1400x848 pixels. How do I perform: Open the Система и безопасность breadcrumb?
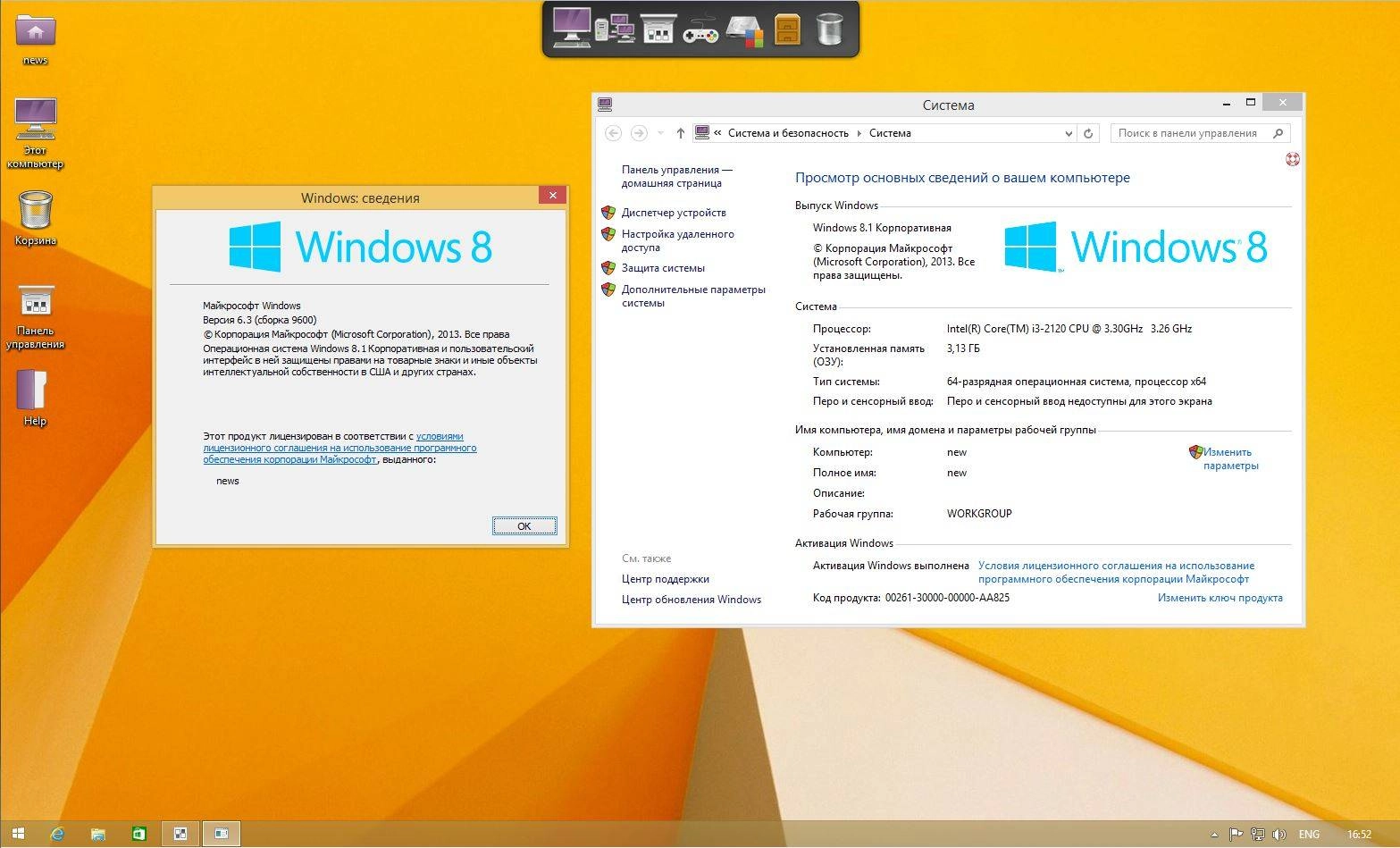click(x=788, y=133)
